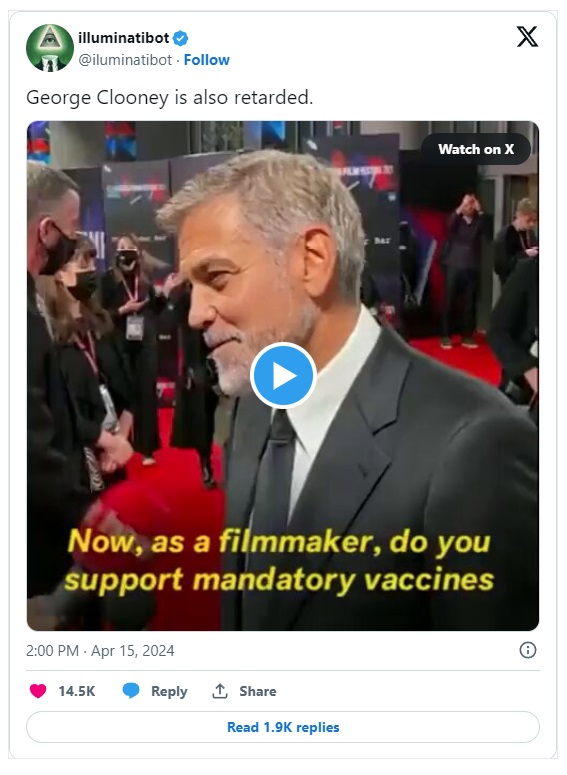567x775 pixels.
Task: Click the blue verified badge
Action: pyautogui.click(x=180, y=38)
